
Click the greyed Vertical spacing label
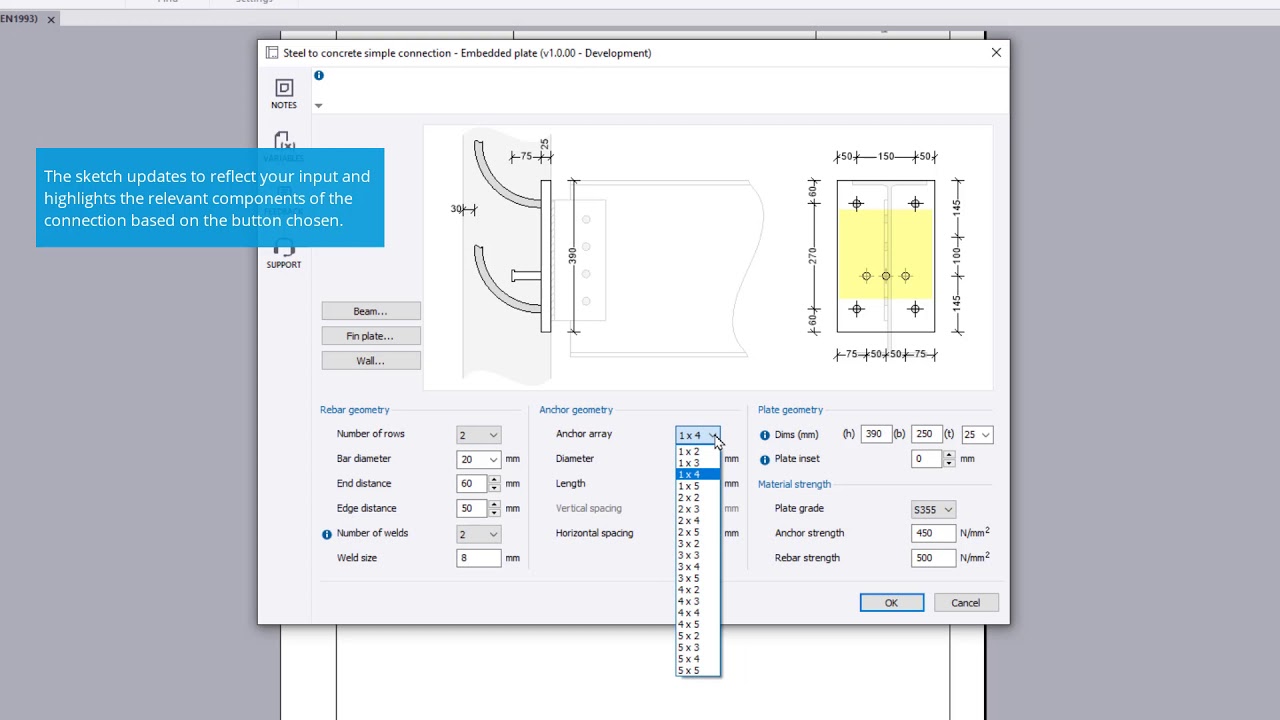588,509
